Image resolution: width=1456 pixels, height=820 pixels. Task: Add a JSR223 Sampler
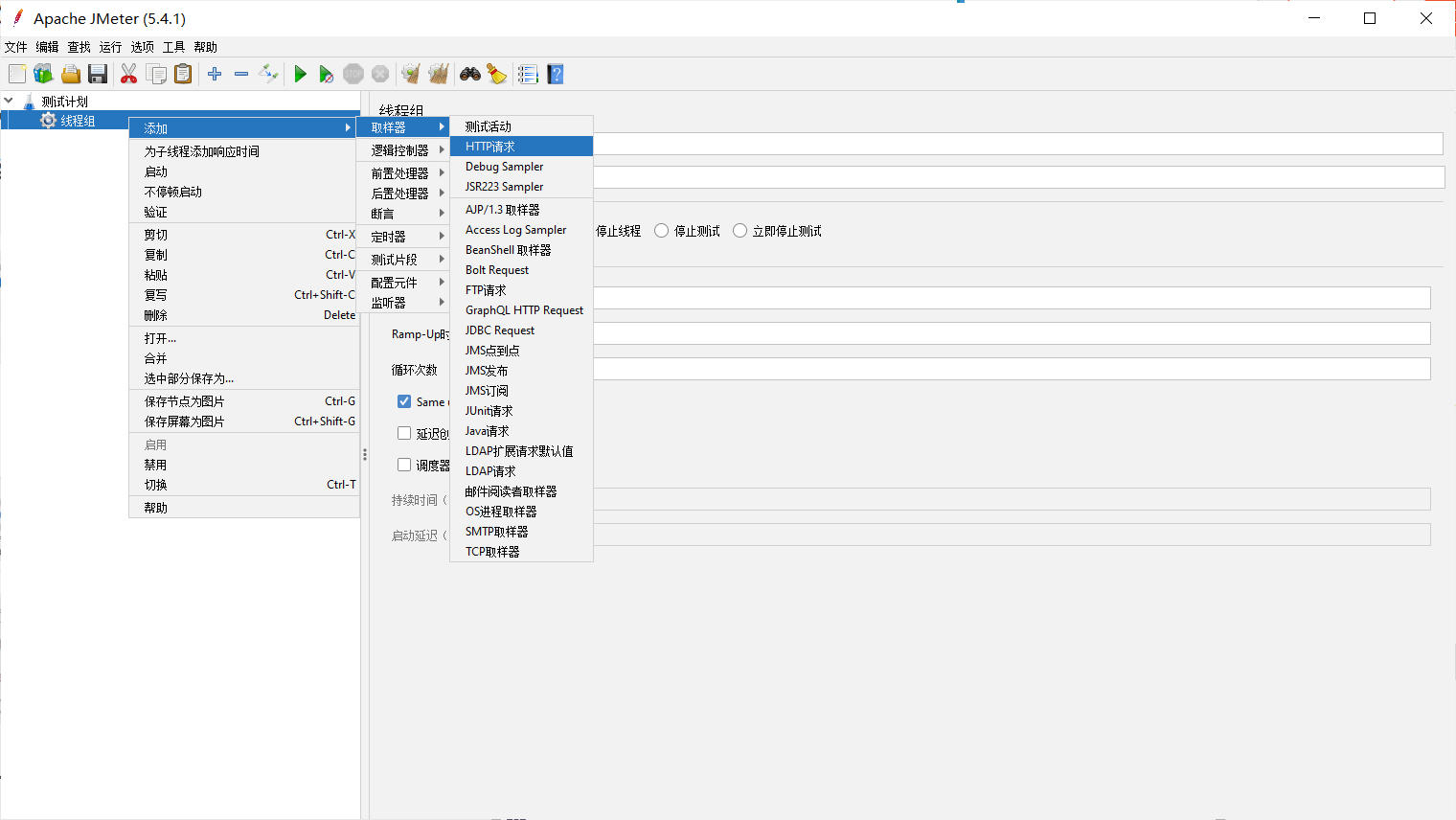click(521, 187)
